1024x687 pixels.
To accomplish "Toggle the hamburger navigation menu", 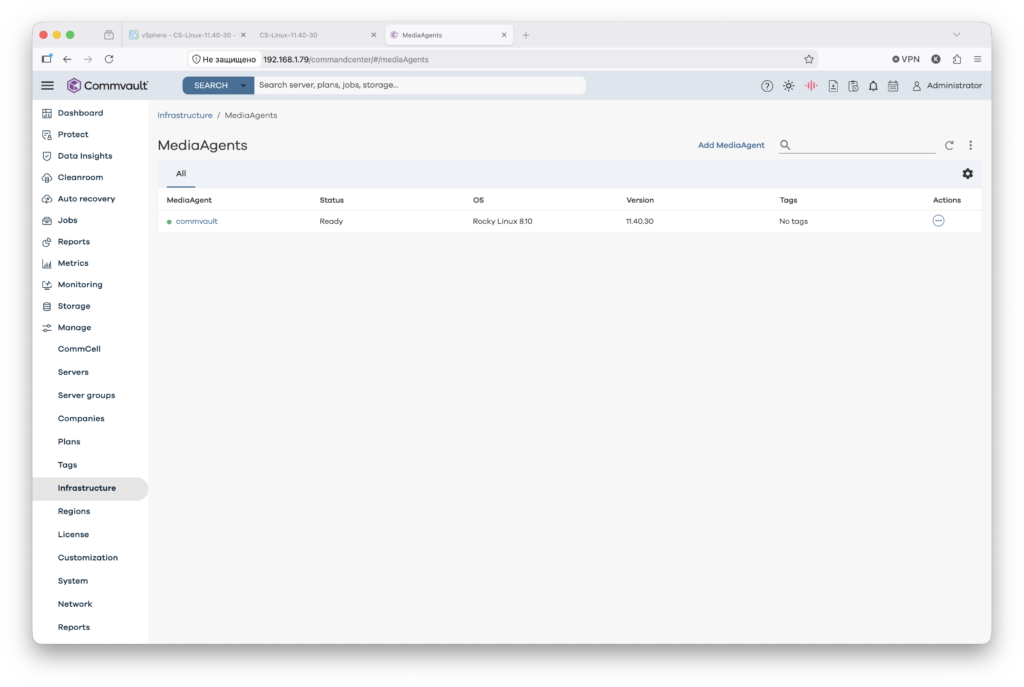I will (48, 86).
